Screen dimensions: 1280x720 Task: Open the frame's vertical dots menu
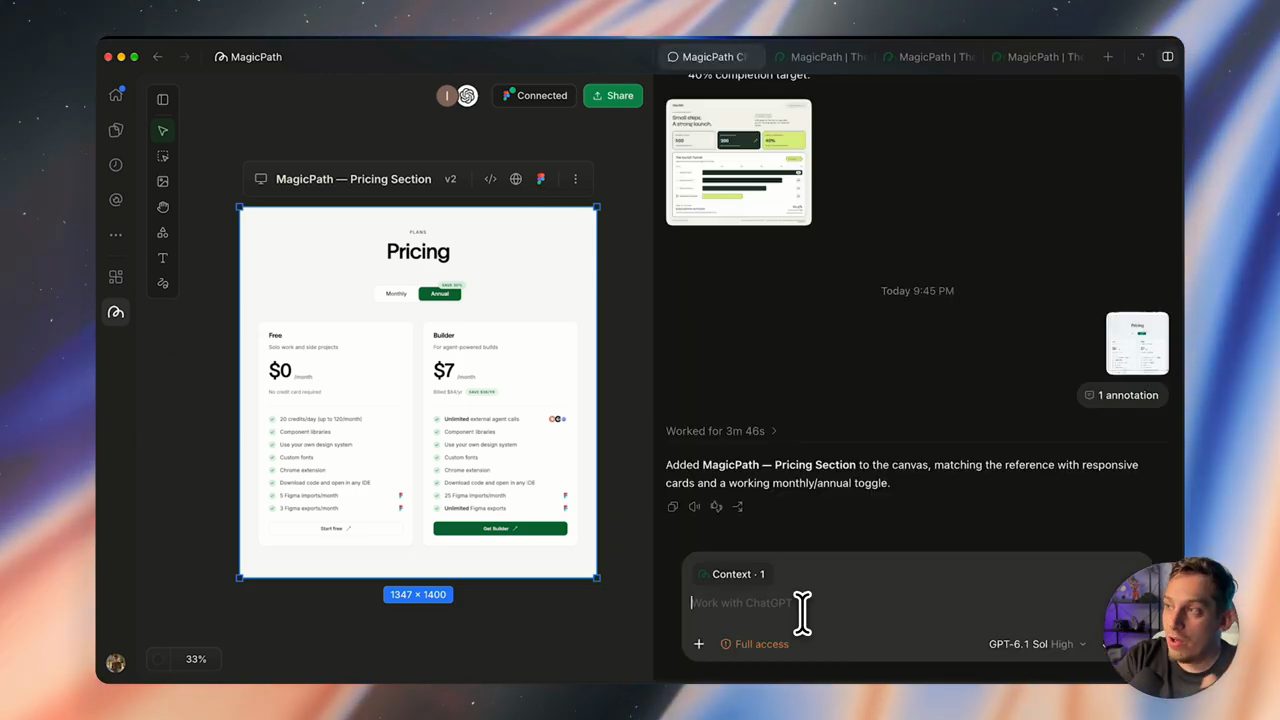575,179
